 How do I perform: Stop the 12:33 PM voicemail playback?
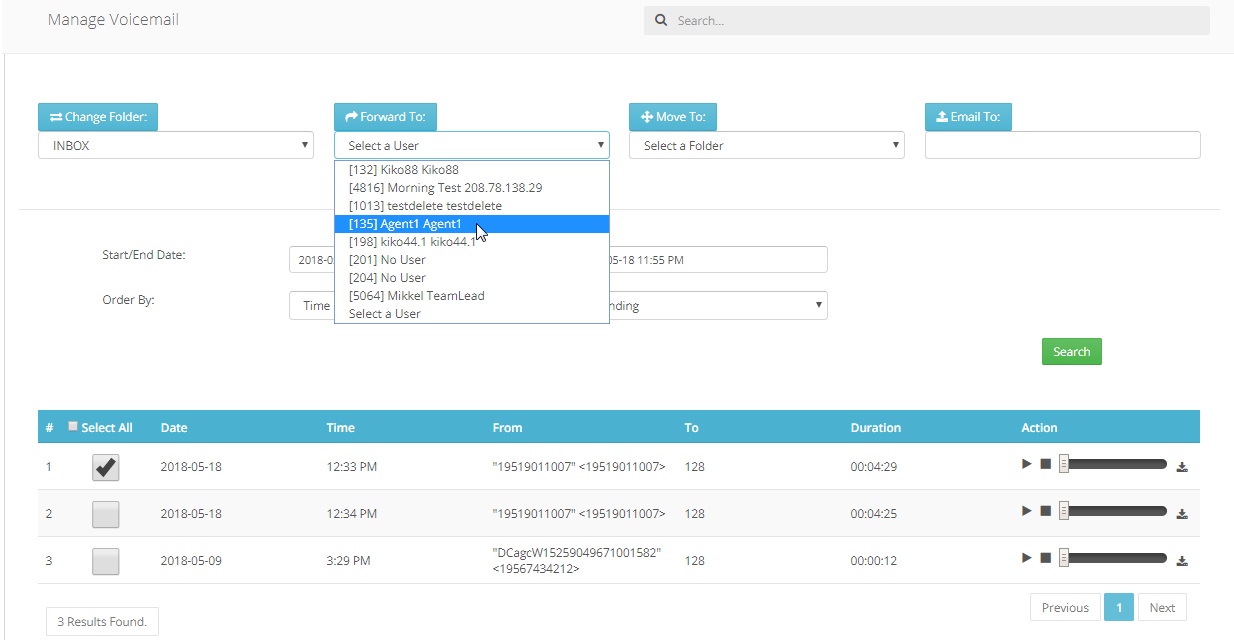click(x=1045, y=464)
